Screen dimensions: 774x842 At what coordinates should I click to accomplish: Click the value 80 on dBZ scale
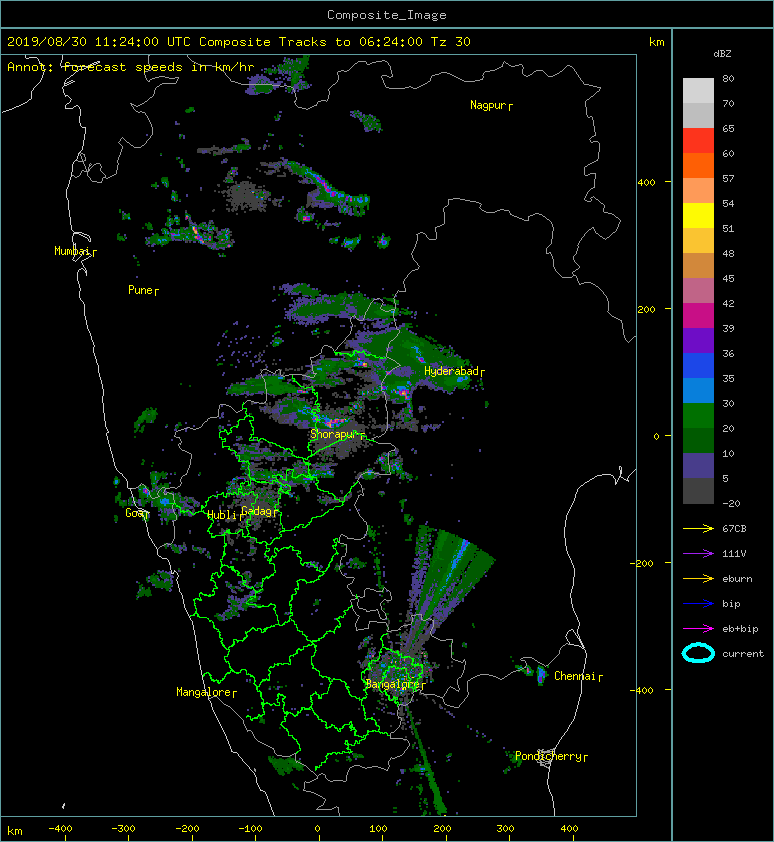coord(728,78)
